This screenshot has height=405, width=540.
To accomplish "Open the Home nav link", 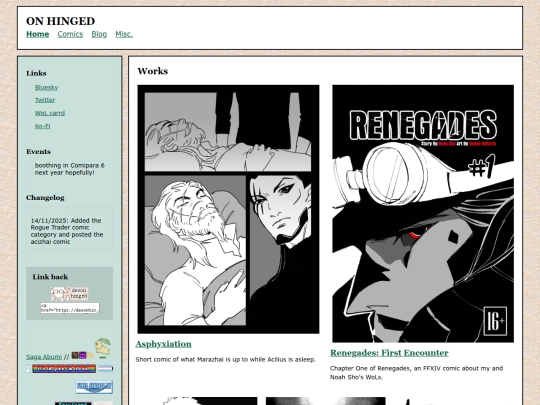I will click(x=38, y=34).
